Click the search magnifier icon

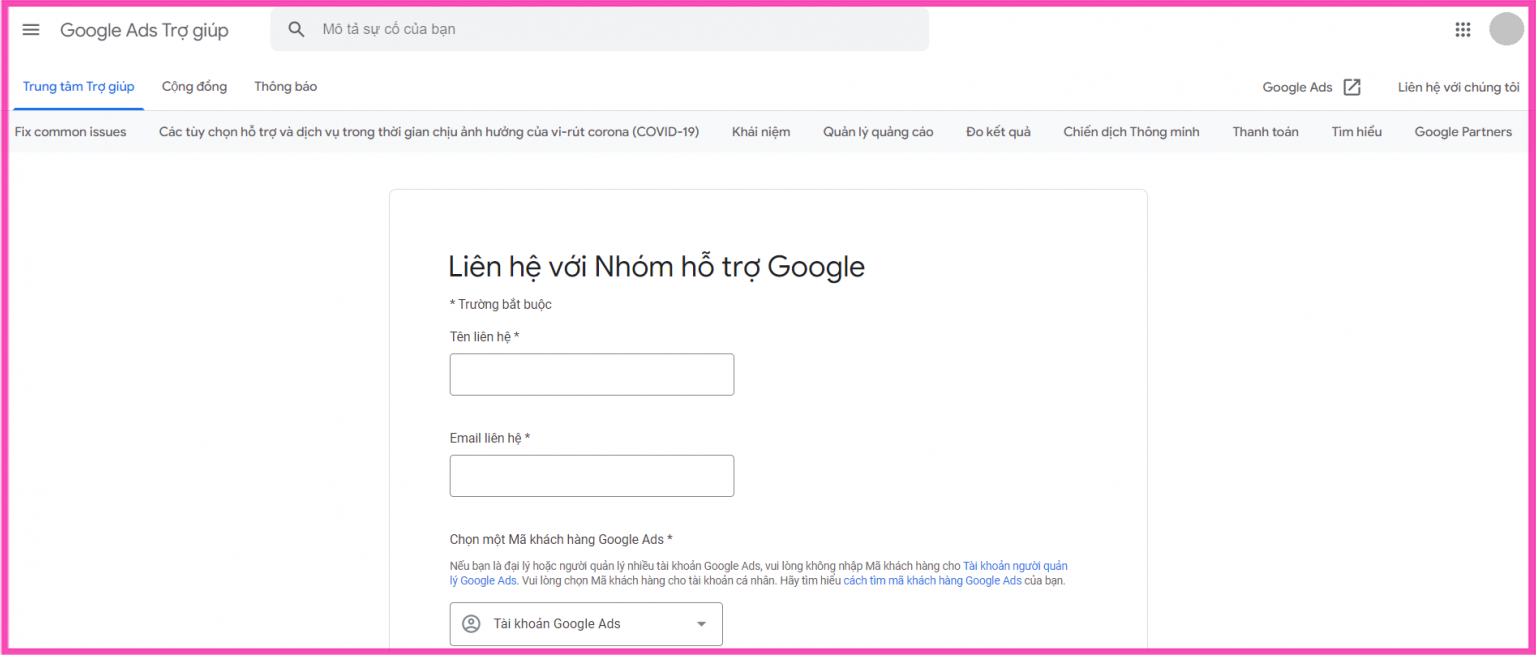(296, 30)
